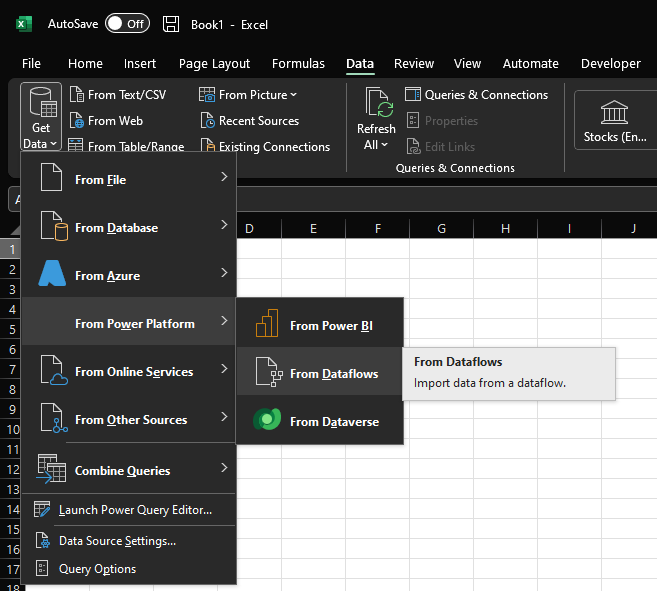Click the From Other Sources icon
This screenshot has width=657, height=591.
54,418
